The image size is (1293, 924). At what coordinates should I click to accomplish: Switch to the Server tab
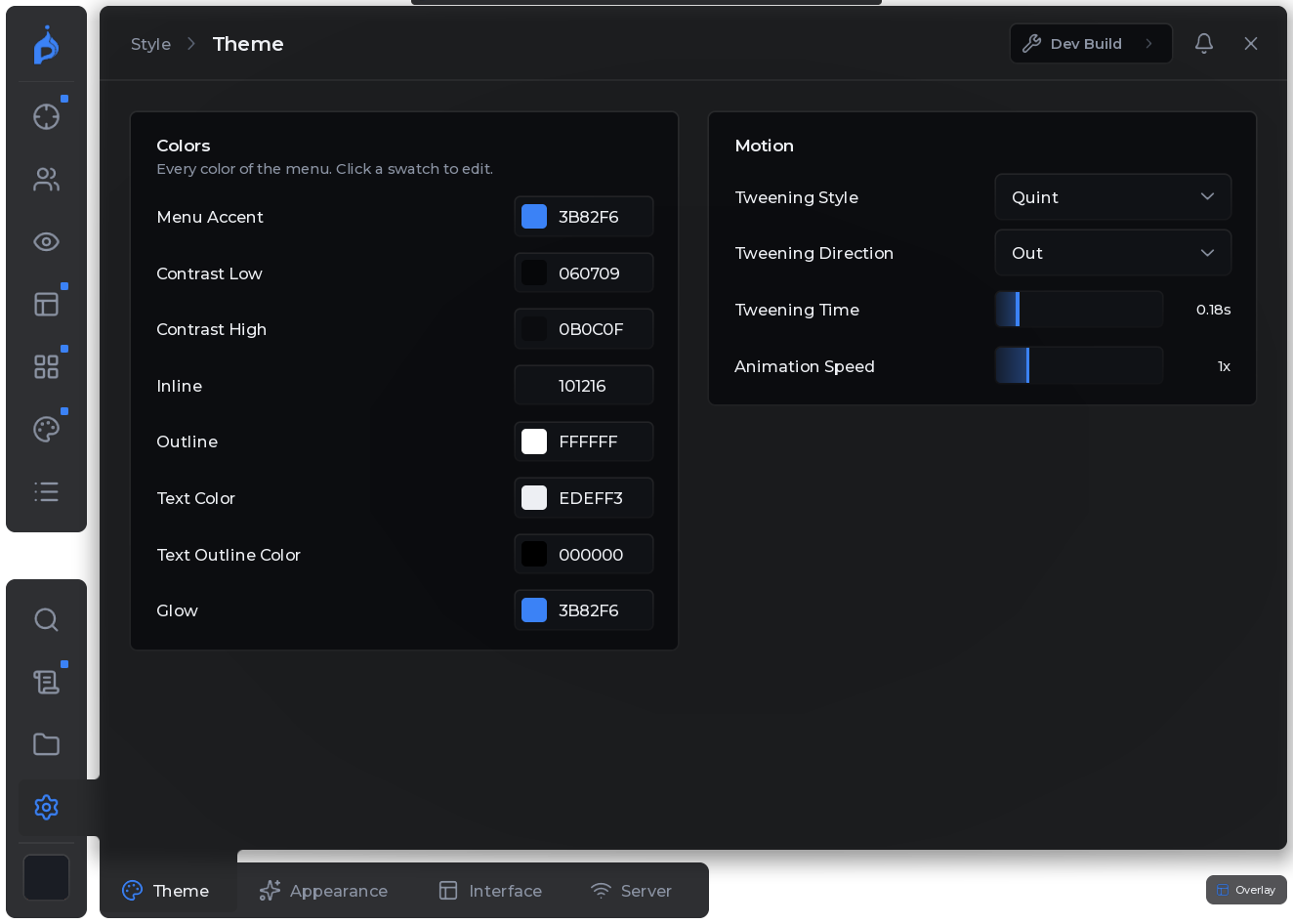click(x=631, y=891)
